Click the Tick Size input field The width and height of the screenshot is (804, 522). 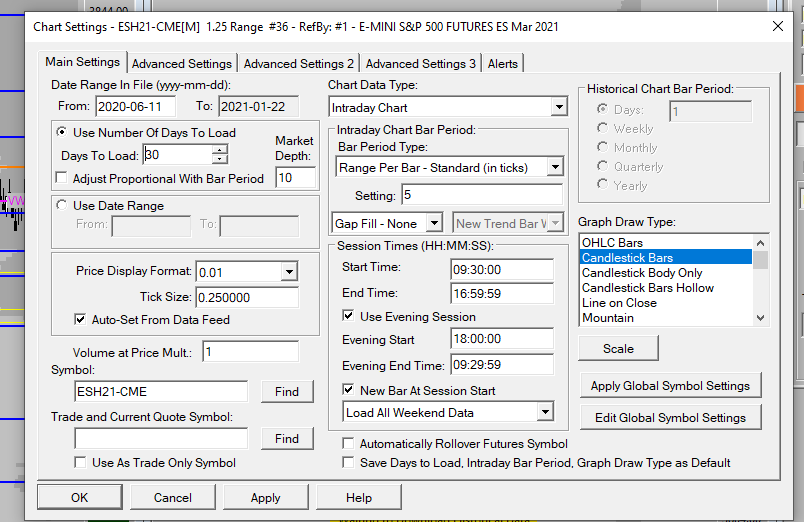247,297
